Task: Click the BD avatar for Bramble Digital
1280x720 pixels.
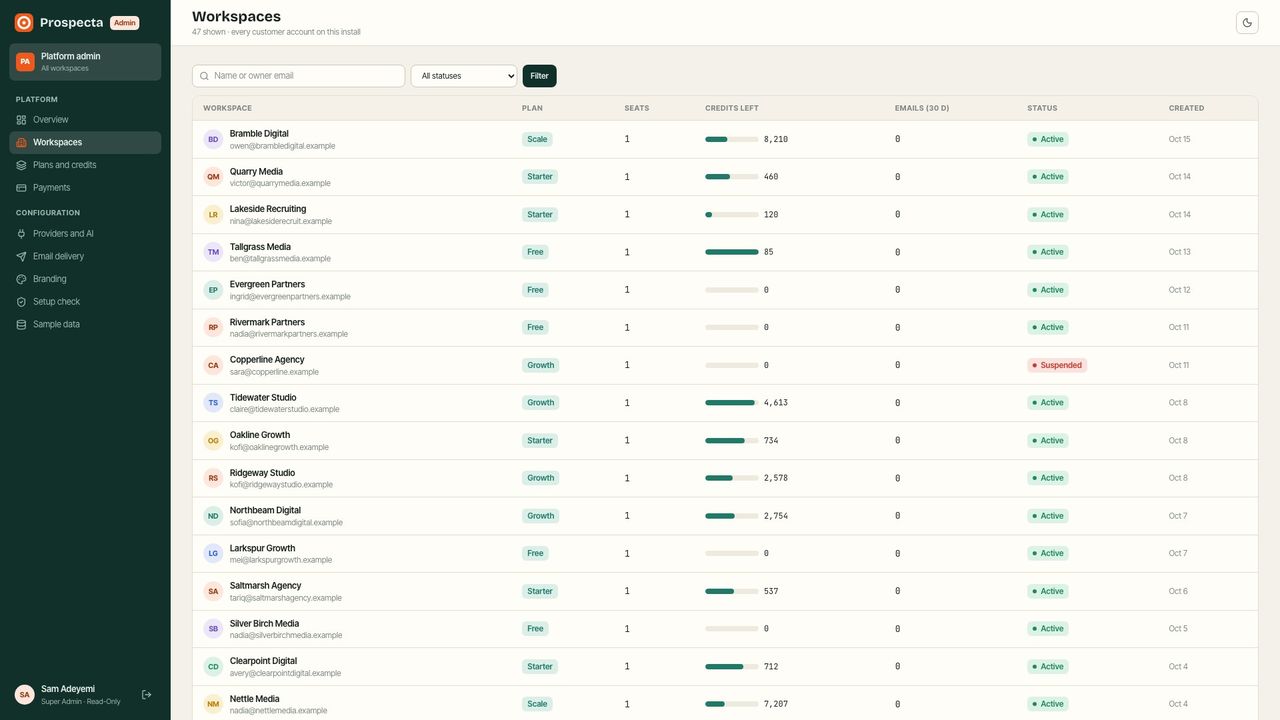Action: (x=213, y=140)
